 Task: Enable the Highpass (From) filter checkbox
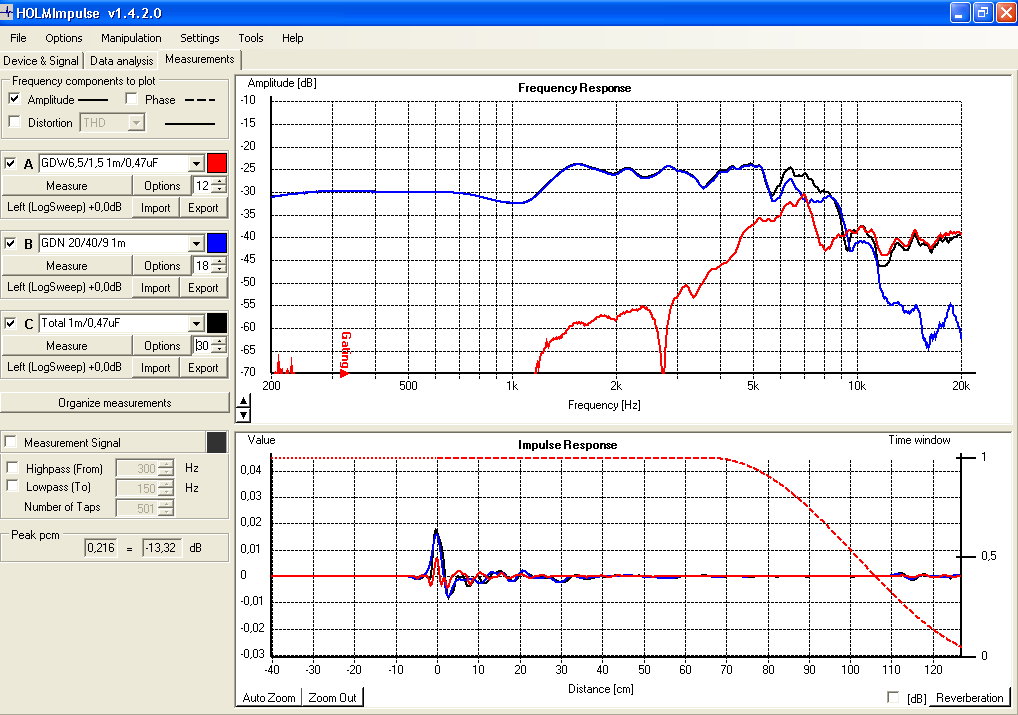pyautogui.click(x=12, y=468)
